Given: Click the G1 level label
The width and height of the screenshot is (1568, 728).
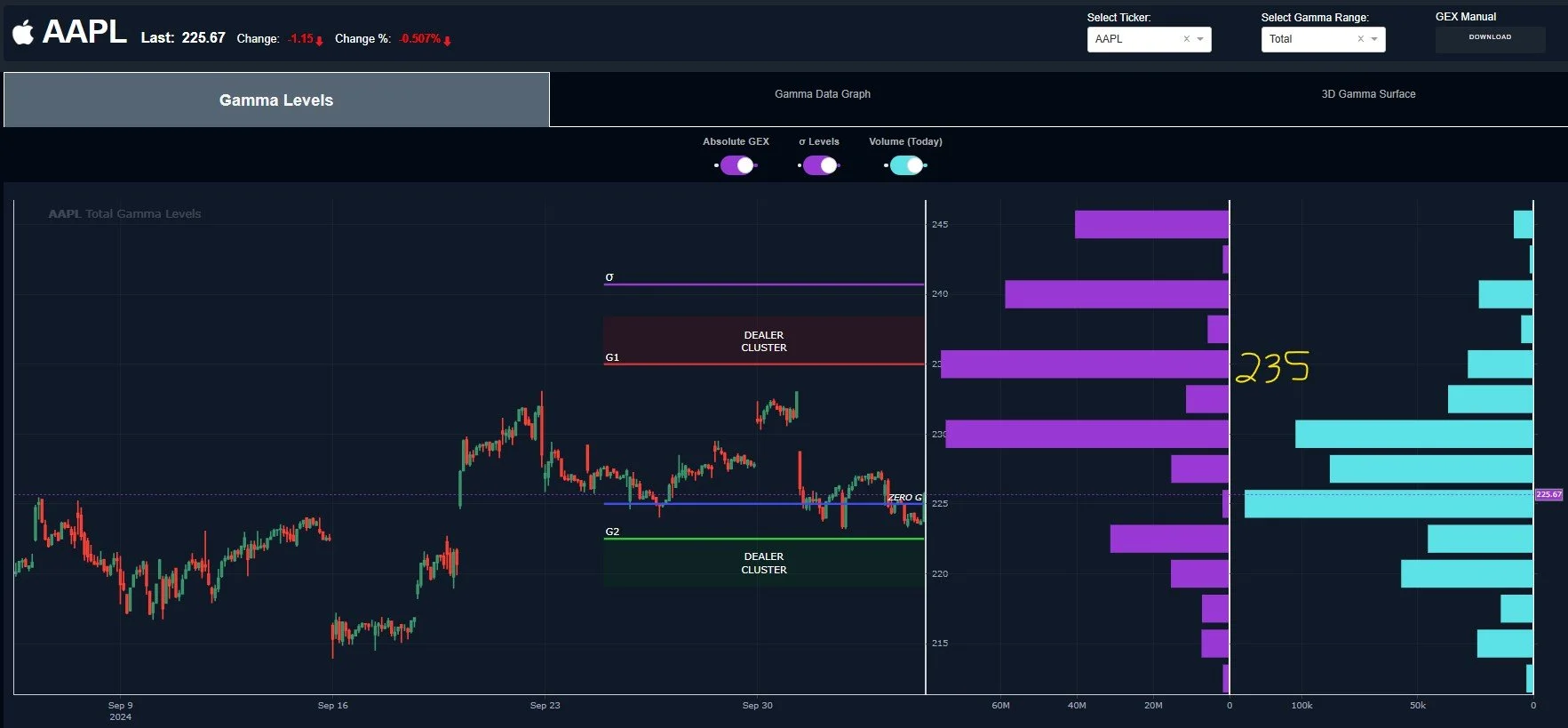Looking at the screenshot, I should [x=612, y=357].
